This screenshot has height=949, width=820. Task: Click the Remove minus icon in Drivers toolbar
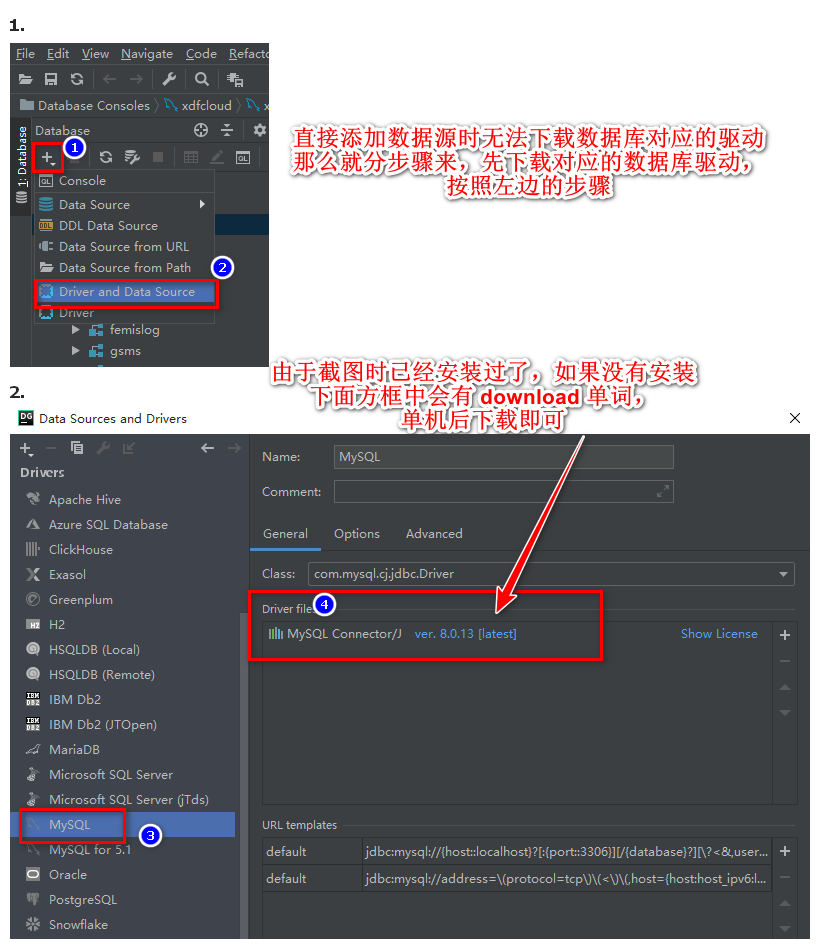point(51,448)
